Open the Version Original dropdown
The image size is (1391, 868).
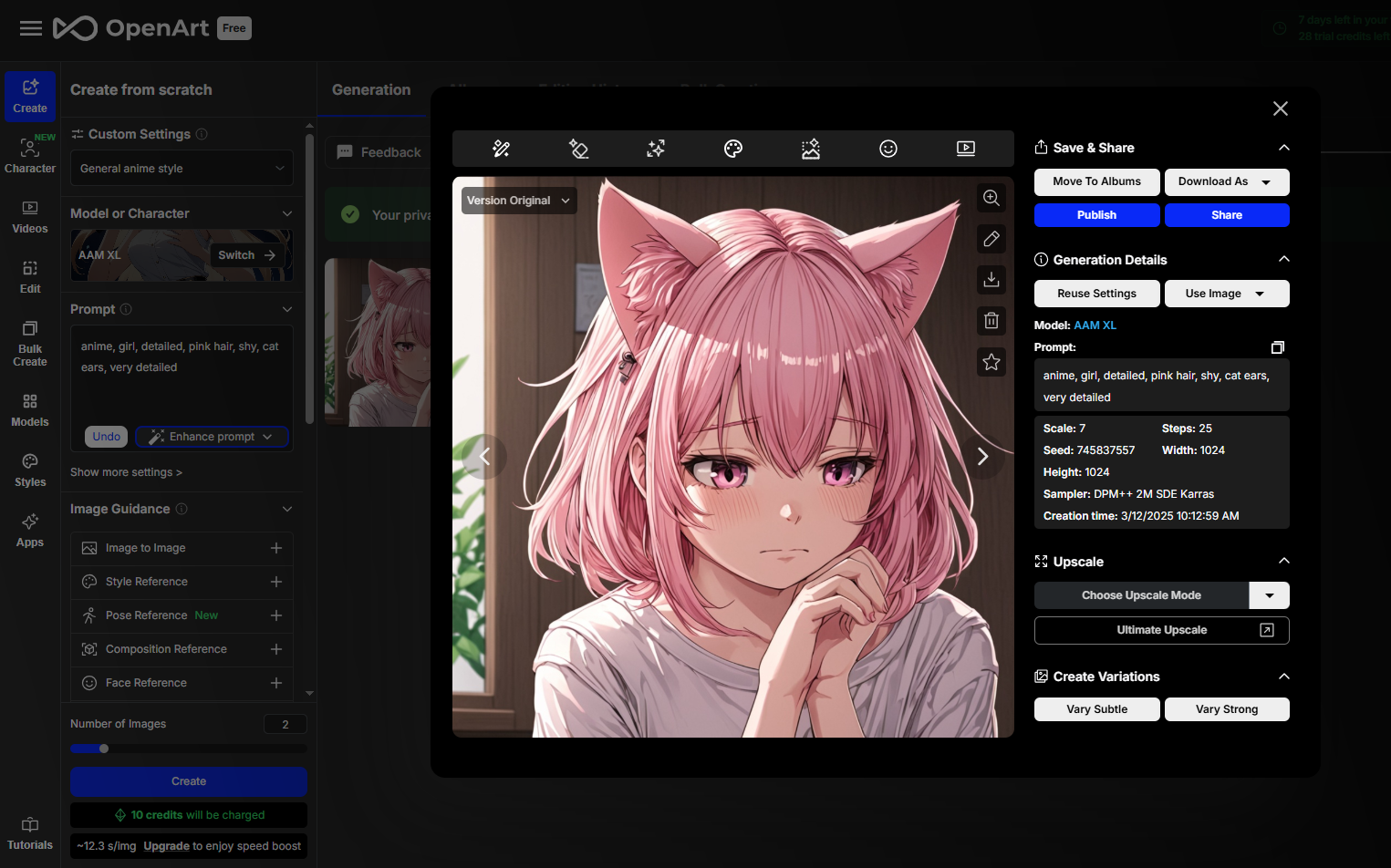pos(519,201)
